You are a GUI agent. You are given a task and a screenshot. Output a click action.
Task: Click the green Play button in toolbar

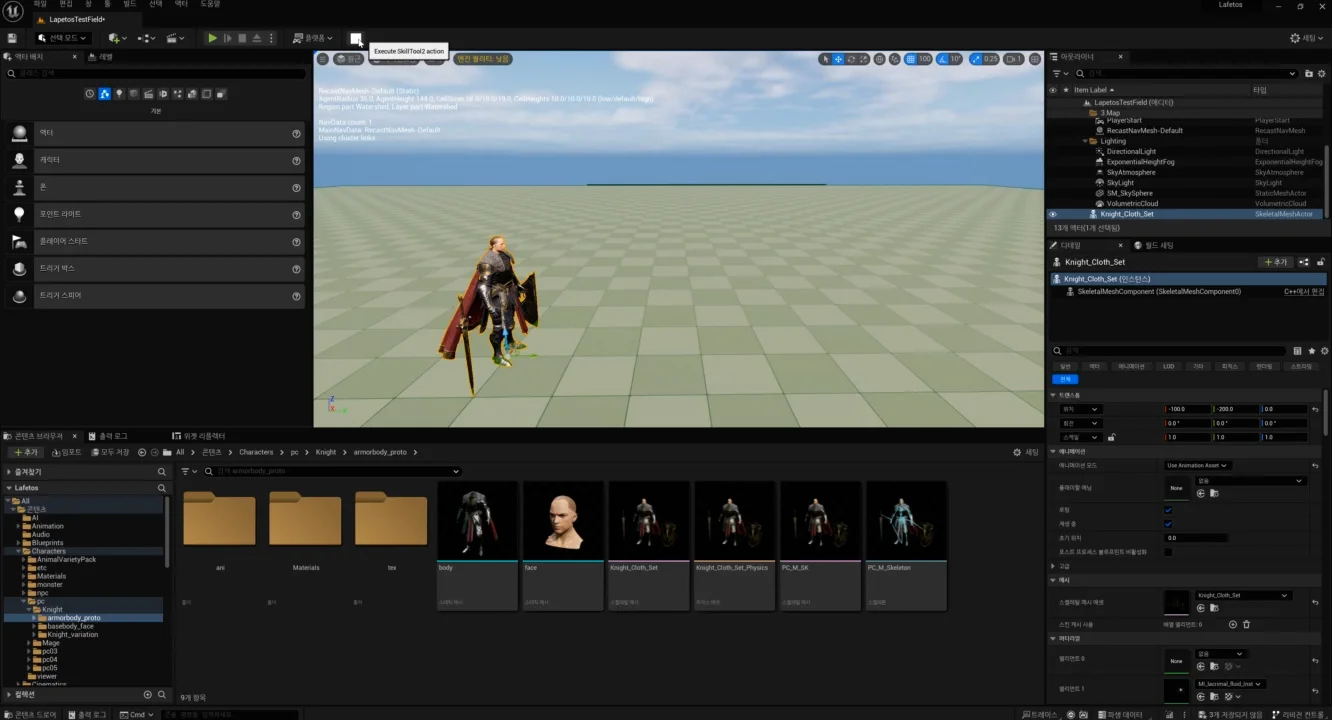coord(212,38)
